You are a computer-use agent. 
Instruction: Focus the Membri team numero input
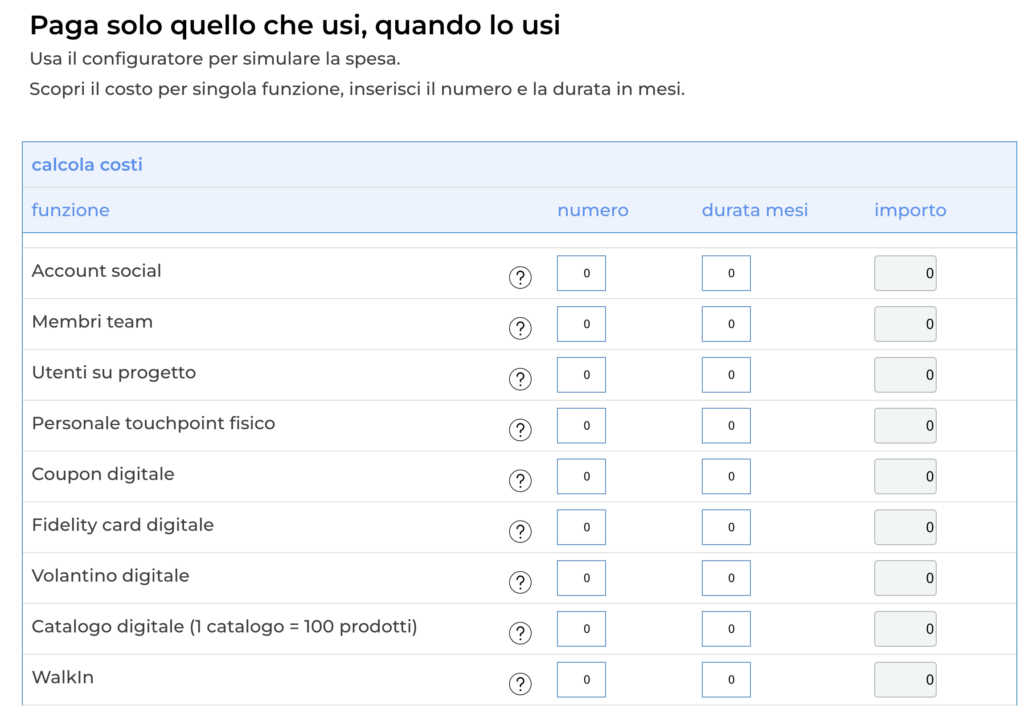(x=581, y=324)
